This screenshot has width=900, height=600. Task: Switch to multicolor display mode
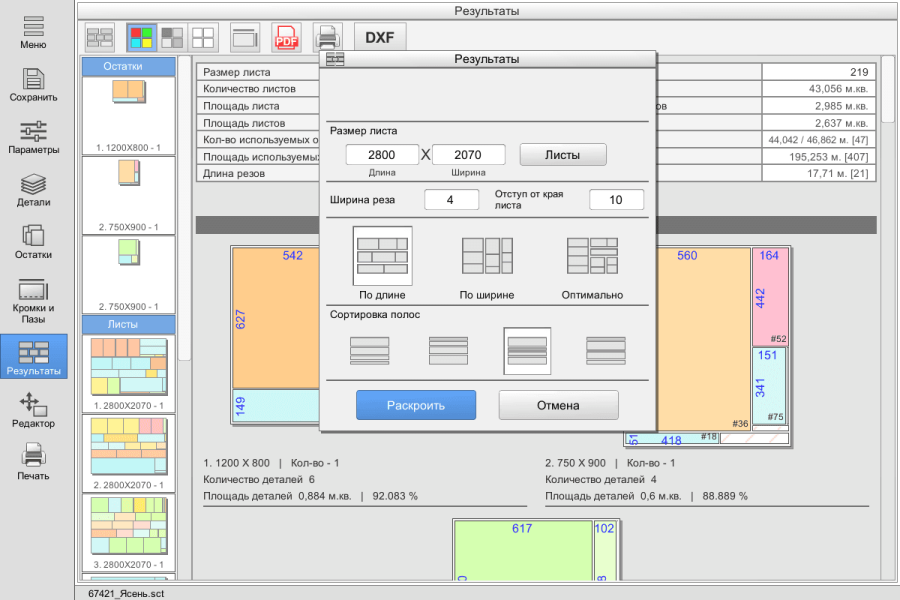(x=141, y=37)
